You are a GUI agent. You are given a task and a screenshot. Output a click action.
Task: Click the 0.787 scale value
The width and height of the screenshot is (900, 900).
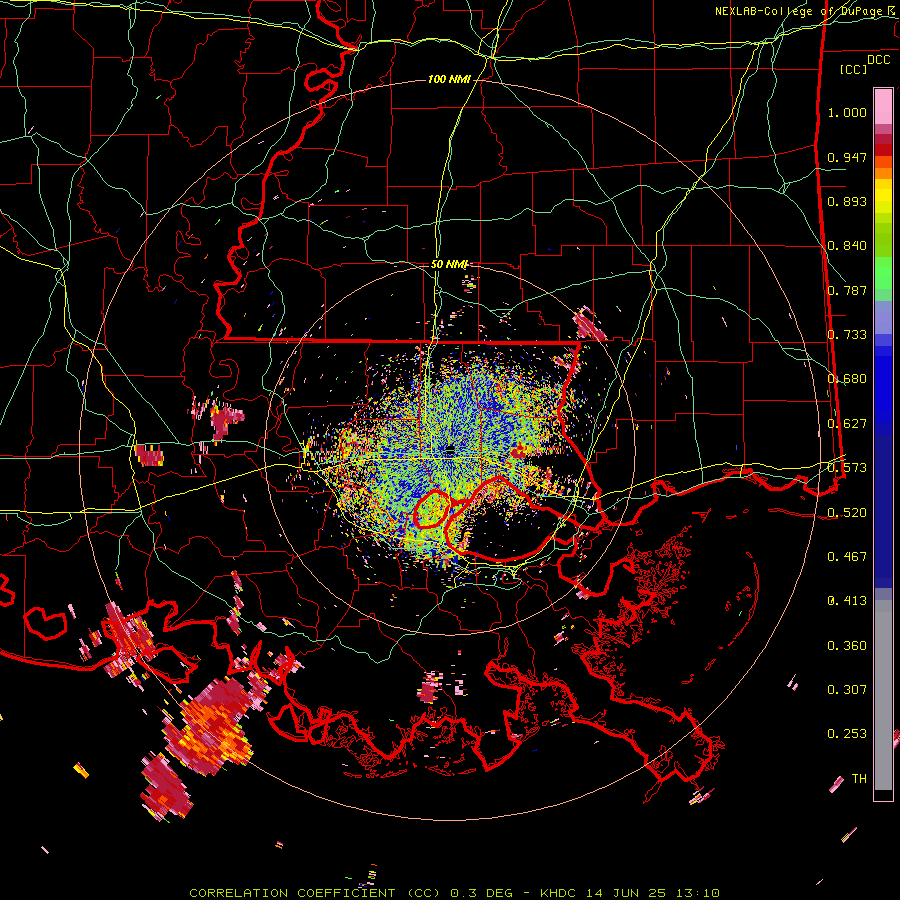(x=847, y=290)
